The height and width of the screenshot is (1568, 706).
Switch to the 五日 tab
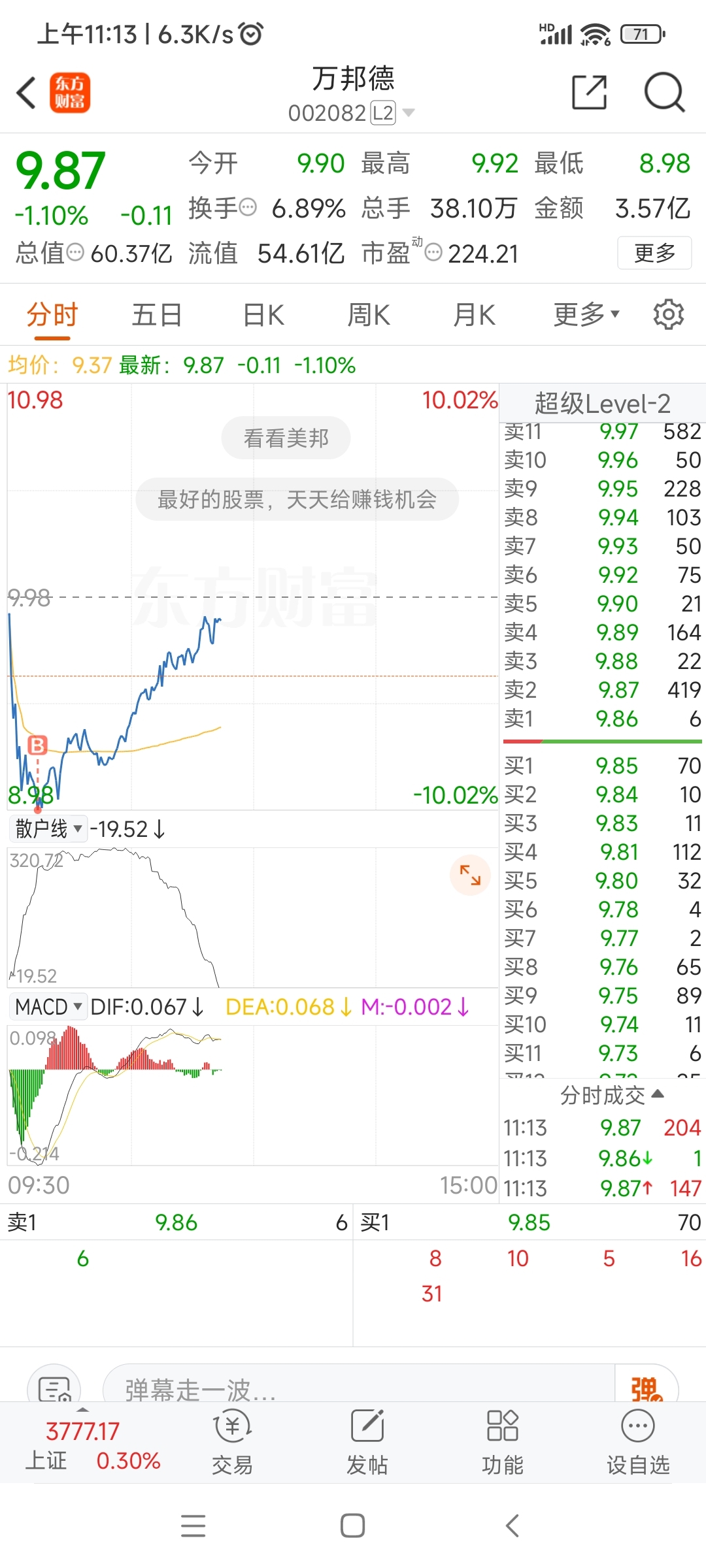(x=157, y=315)
